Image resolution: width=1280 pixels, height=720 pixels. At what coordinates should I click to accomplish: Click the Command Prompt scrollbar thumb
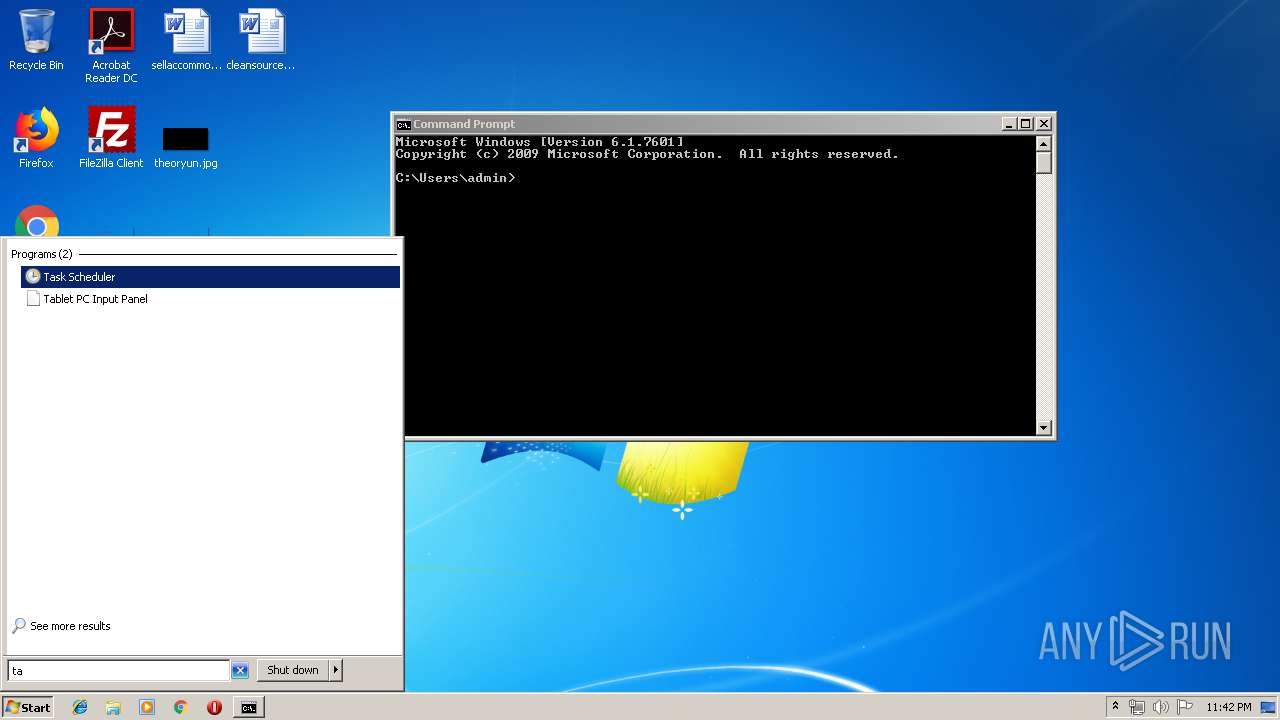1044,163
